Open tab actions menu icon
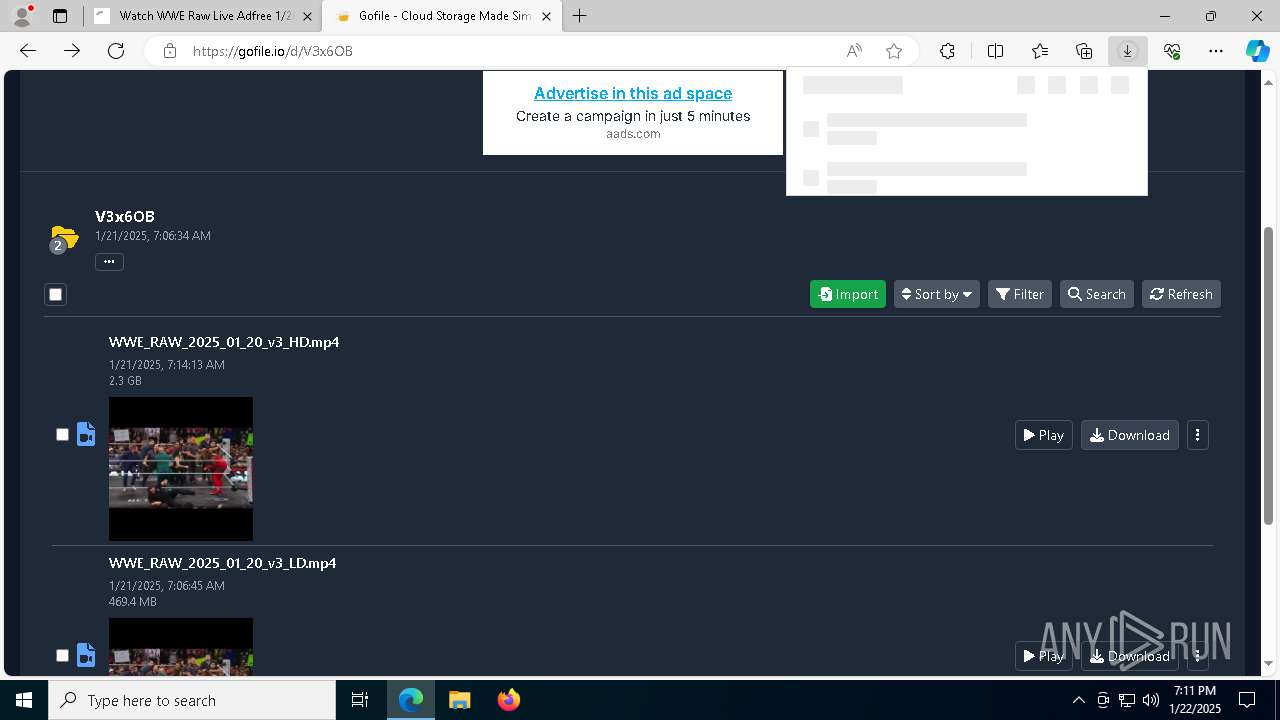The height and width of the screenshot is (720, 1280). coord(60,16)
